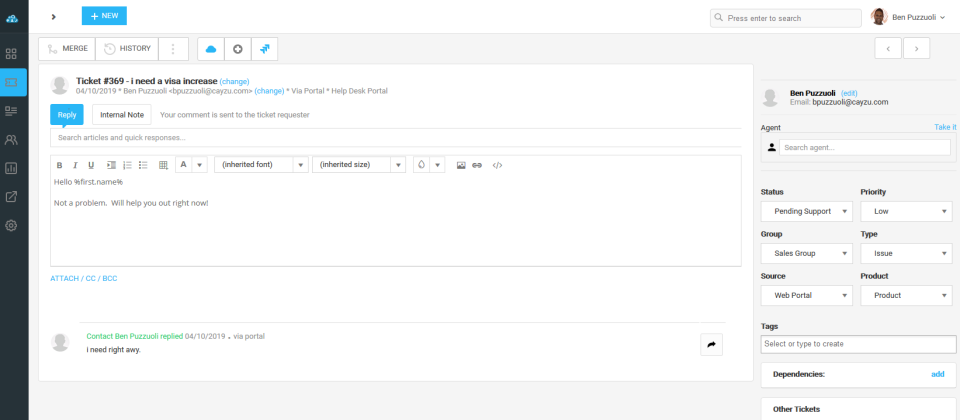Screen dimensions: 960x420
Task: Click add link in Dependencies
Action: click(x=937, y=374)
